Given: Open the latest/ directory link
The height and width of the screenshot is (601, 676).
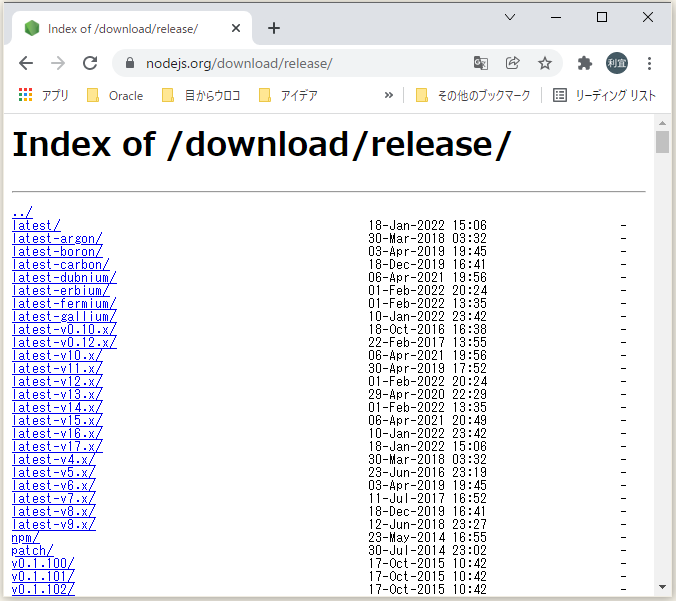Looking at the screenshot, I should tap(36, 225).
